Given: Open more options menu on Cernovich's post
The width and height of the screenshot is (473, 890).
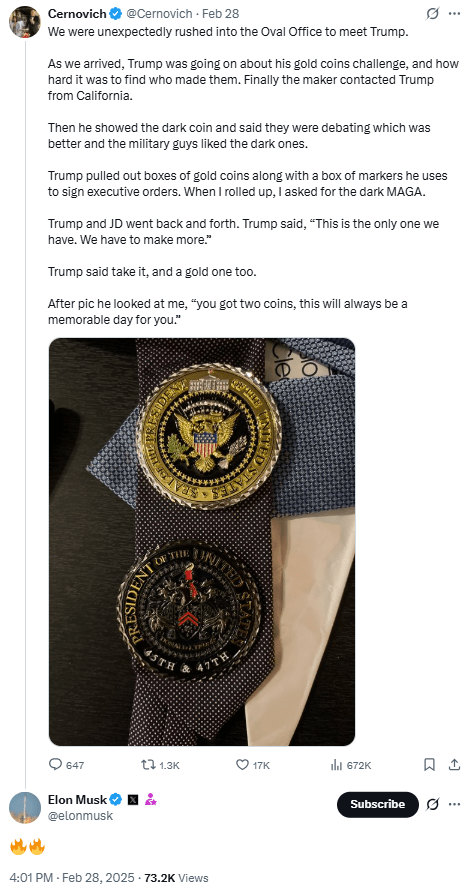Looking at the screenshot, I should (x=454, y=14).
